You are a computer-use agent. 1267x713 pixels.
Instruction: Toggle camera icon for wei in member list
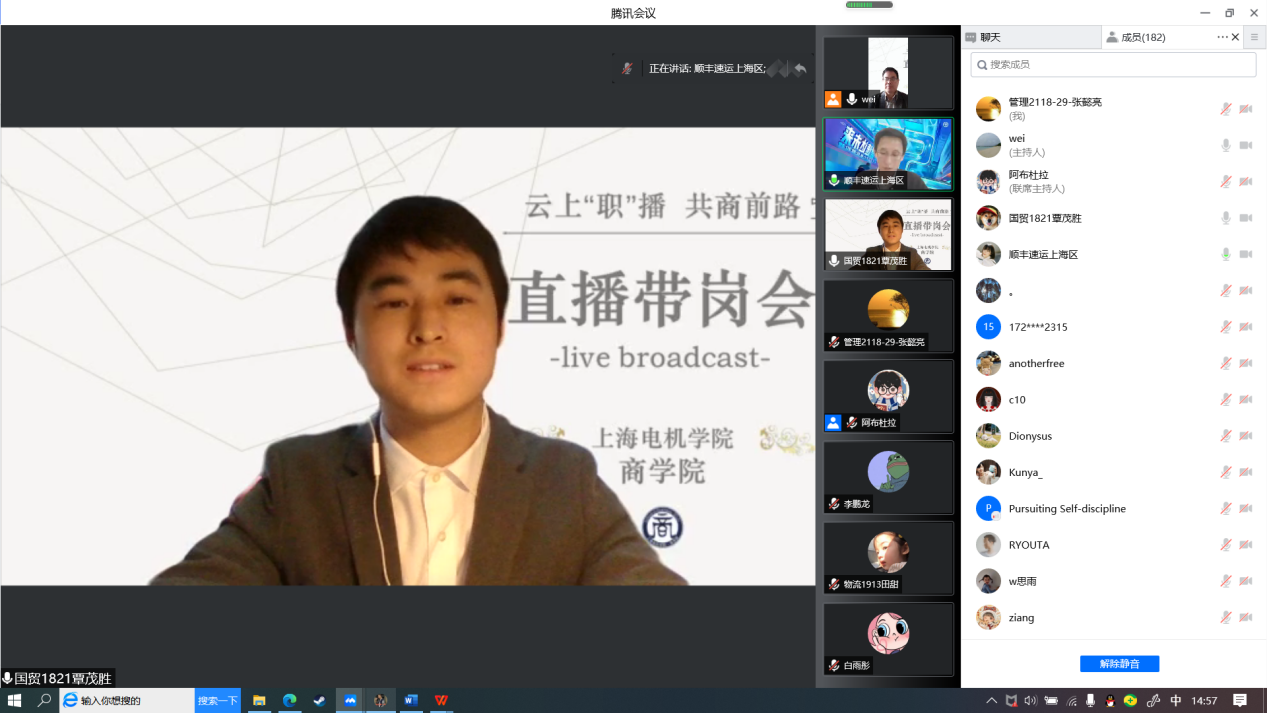pyautogui.click(x=1246, y=145)
